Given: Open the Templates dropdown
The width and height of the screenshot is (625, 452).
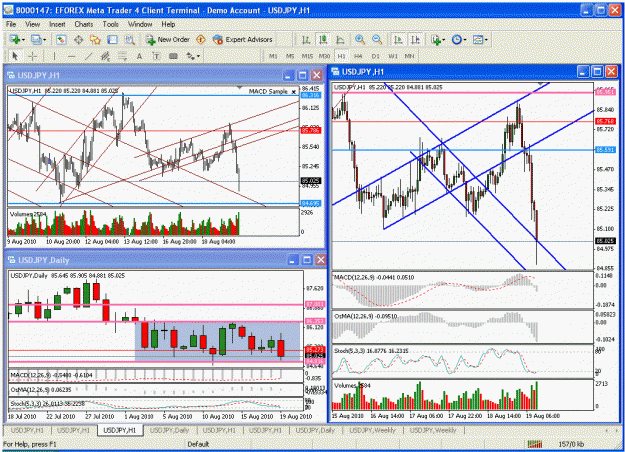Looking at the screenshot, I should tap(480, 39).
